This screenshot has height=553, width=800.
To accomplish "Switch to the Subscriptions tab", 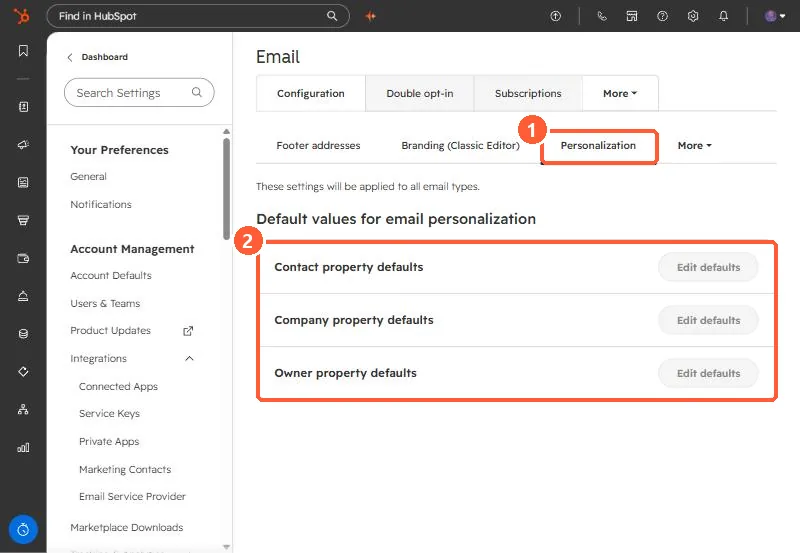I will tap(528, 93).
